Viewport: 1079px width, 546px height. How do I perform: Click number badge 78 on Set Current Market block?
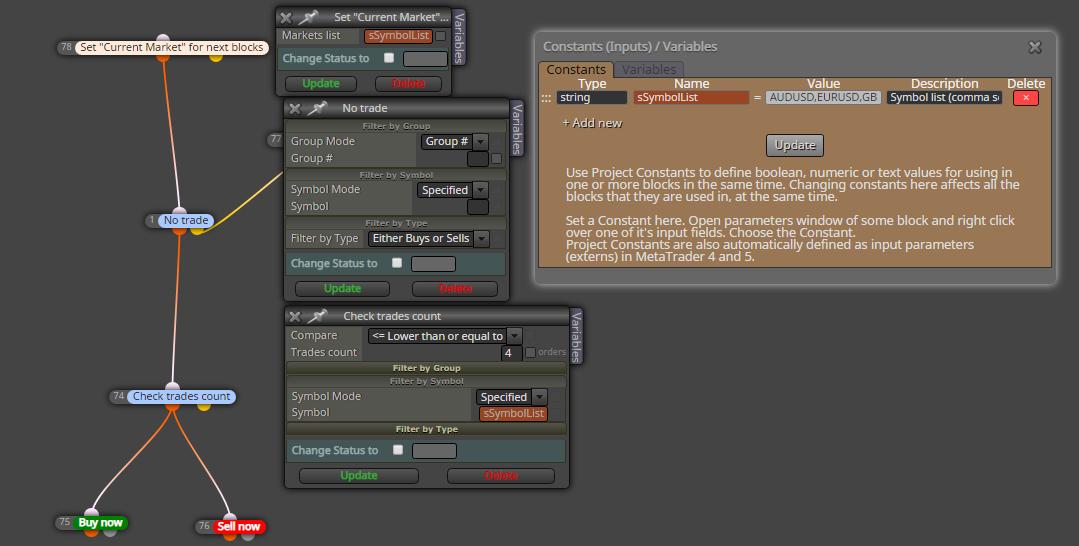click(66, 48)
